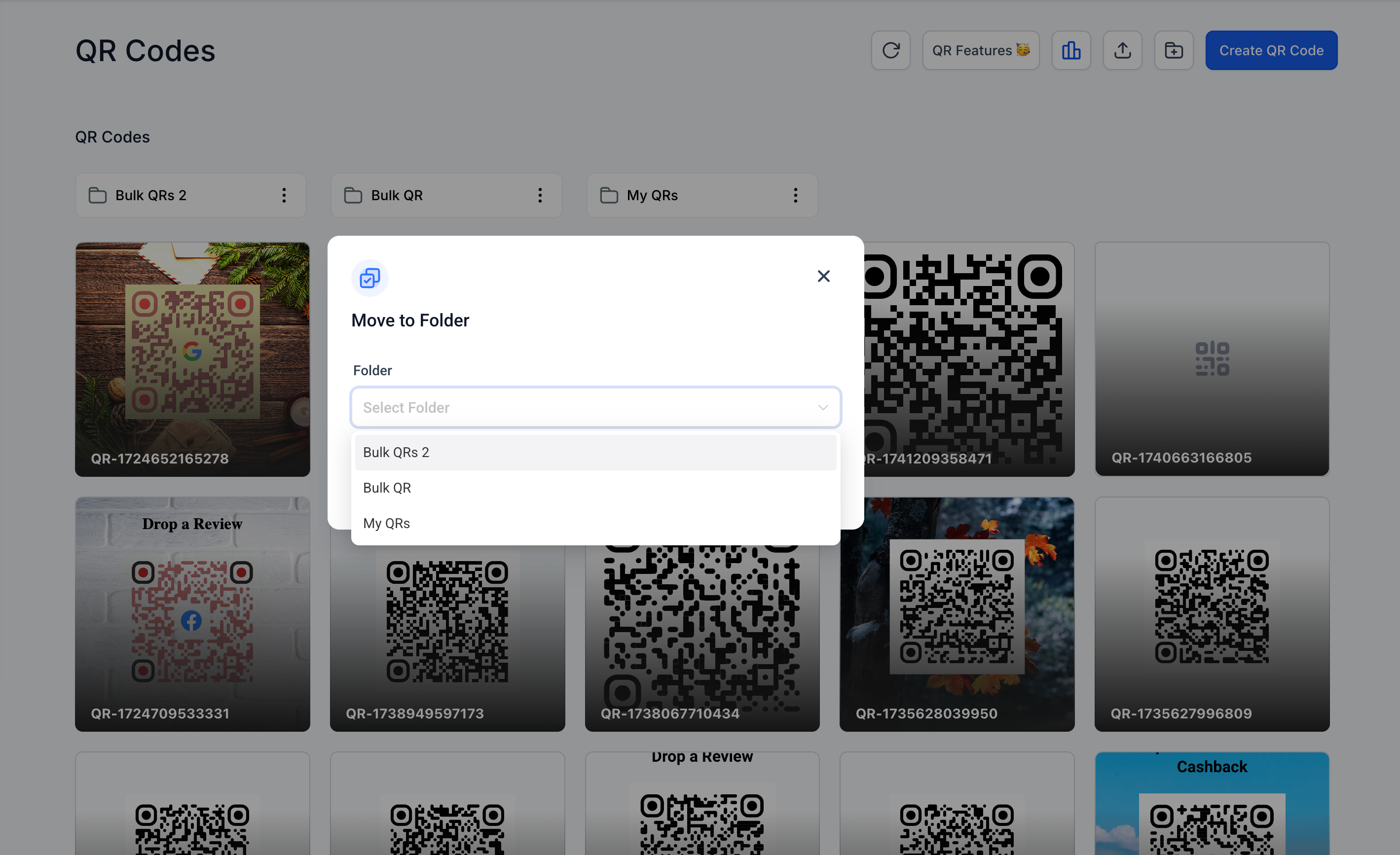Refresh the QR codes list
Viewport: 1400px width, 855px height.
(891, 50)
